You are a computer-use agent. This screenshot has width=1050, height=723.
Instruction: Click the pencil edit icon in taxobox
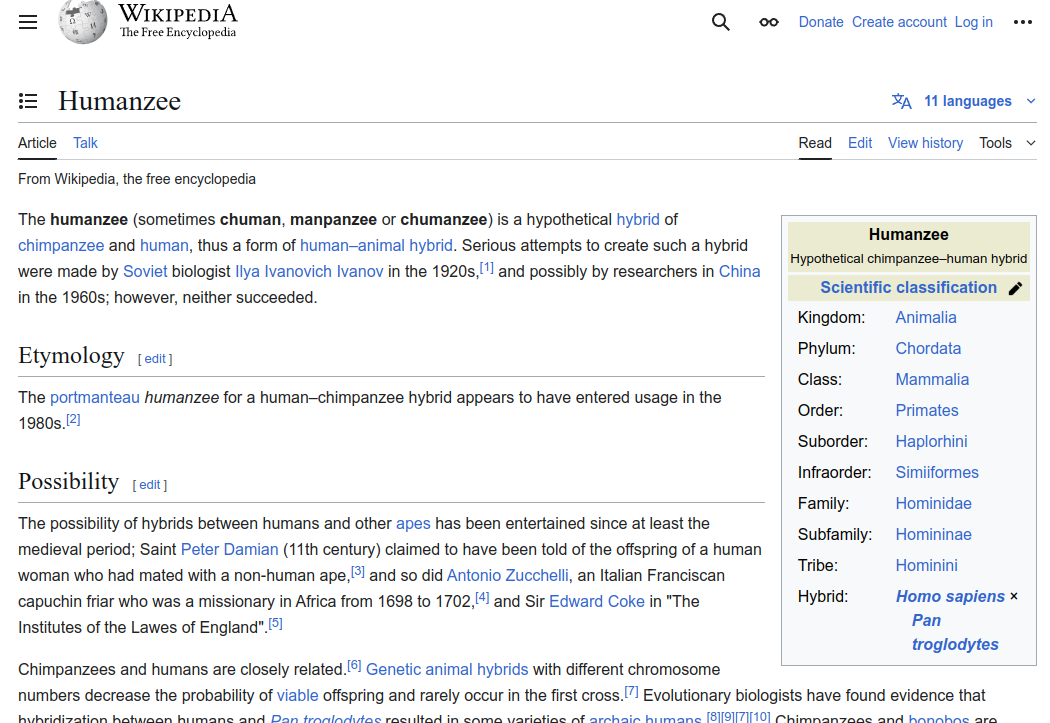pyautogui.click(x=1015, y=288)
